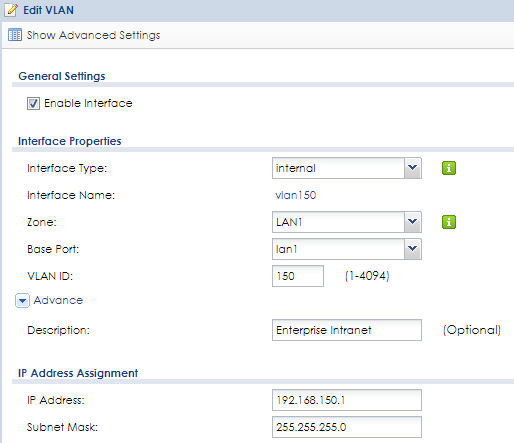Select the Base Port combo box showing lan1
This screenshot has height=443, width=514.
click(347, 249)
